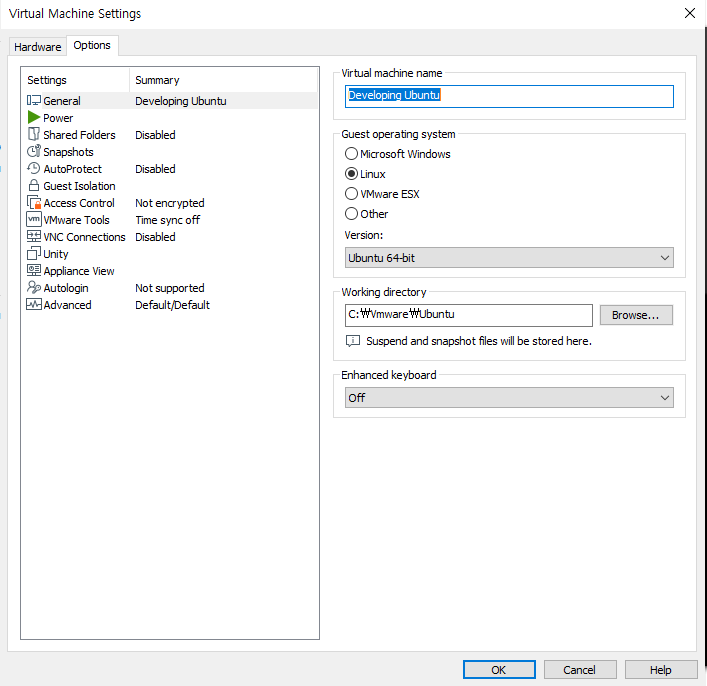Switch to the Hardware tab
Viewport: 707px width, 686px height.
37,47
